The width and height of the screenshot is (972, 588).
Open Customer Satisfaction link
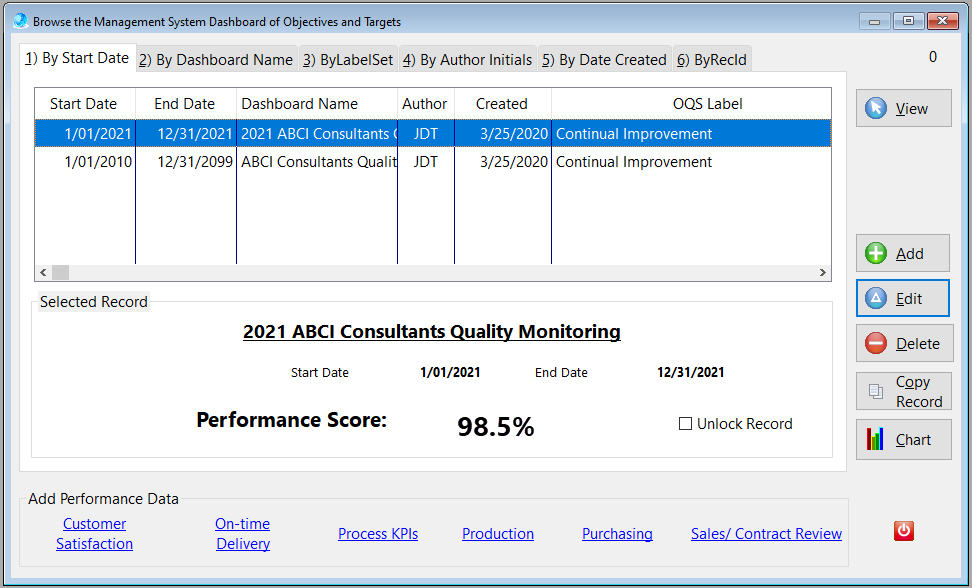tap(94, 533)
